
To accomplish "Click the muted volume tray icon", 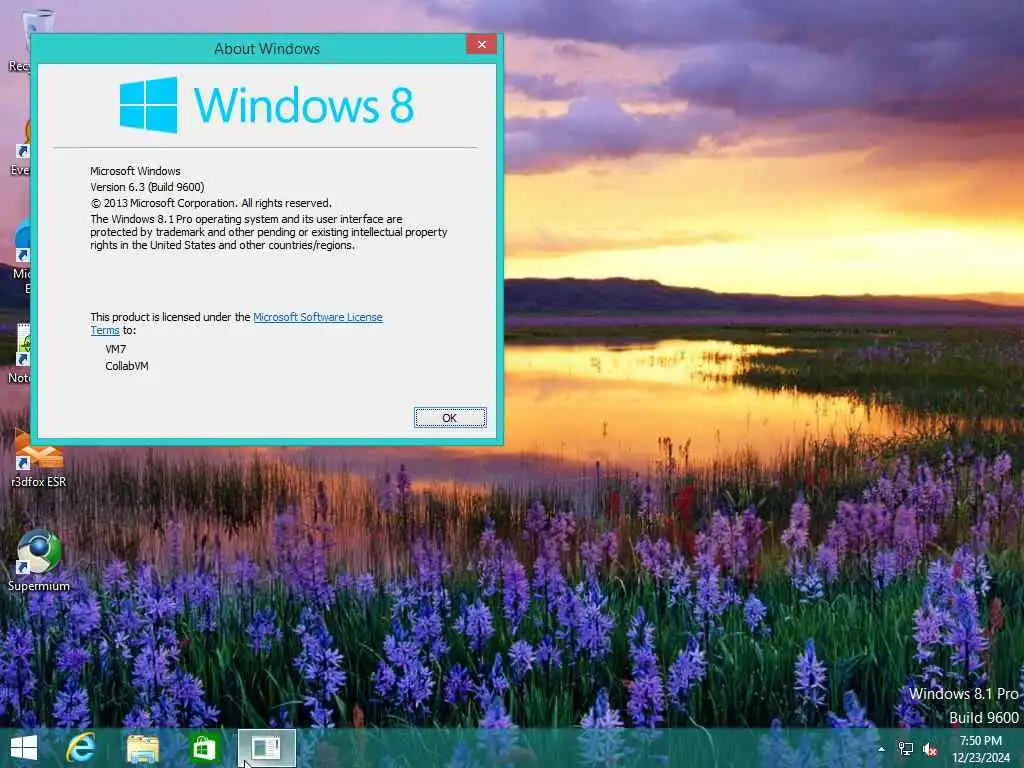I will click(x=930, y=750).
